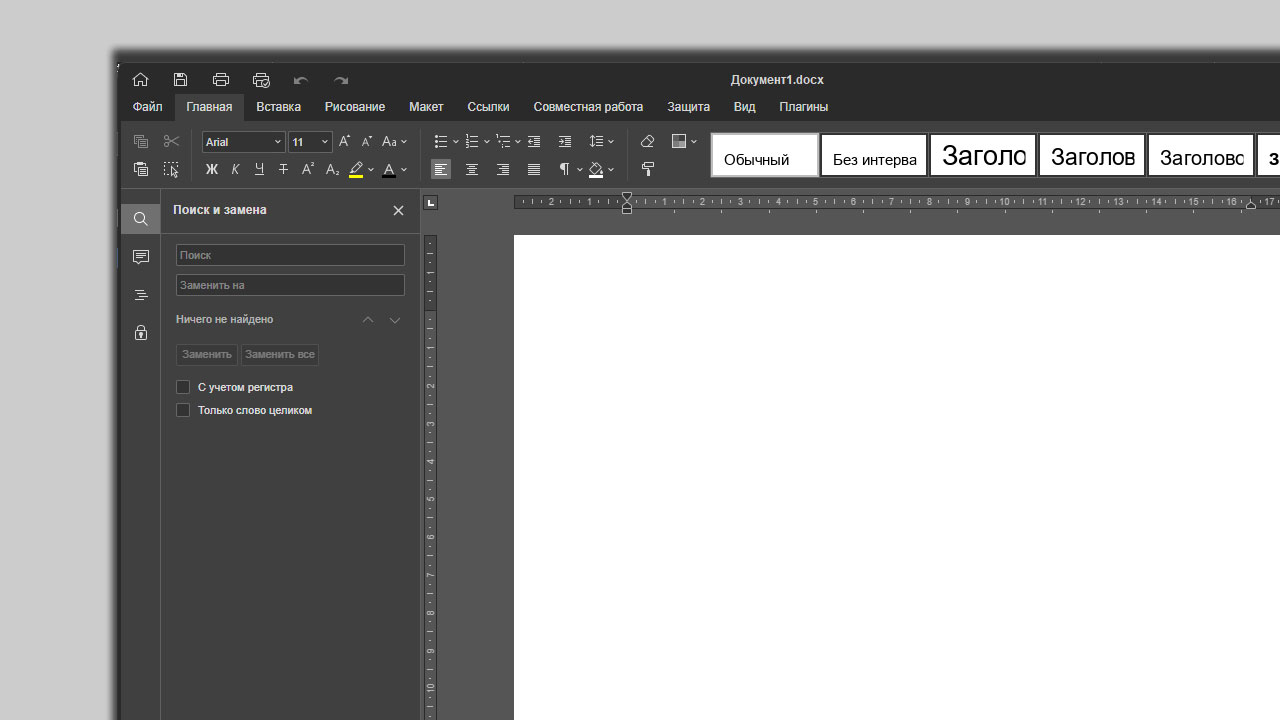The height and width of the screenshot is (720, 1280).
Task: Center align the text
Action: [472, 170]
